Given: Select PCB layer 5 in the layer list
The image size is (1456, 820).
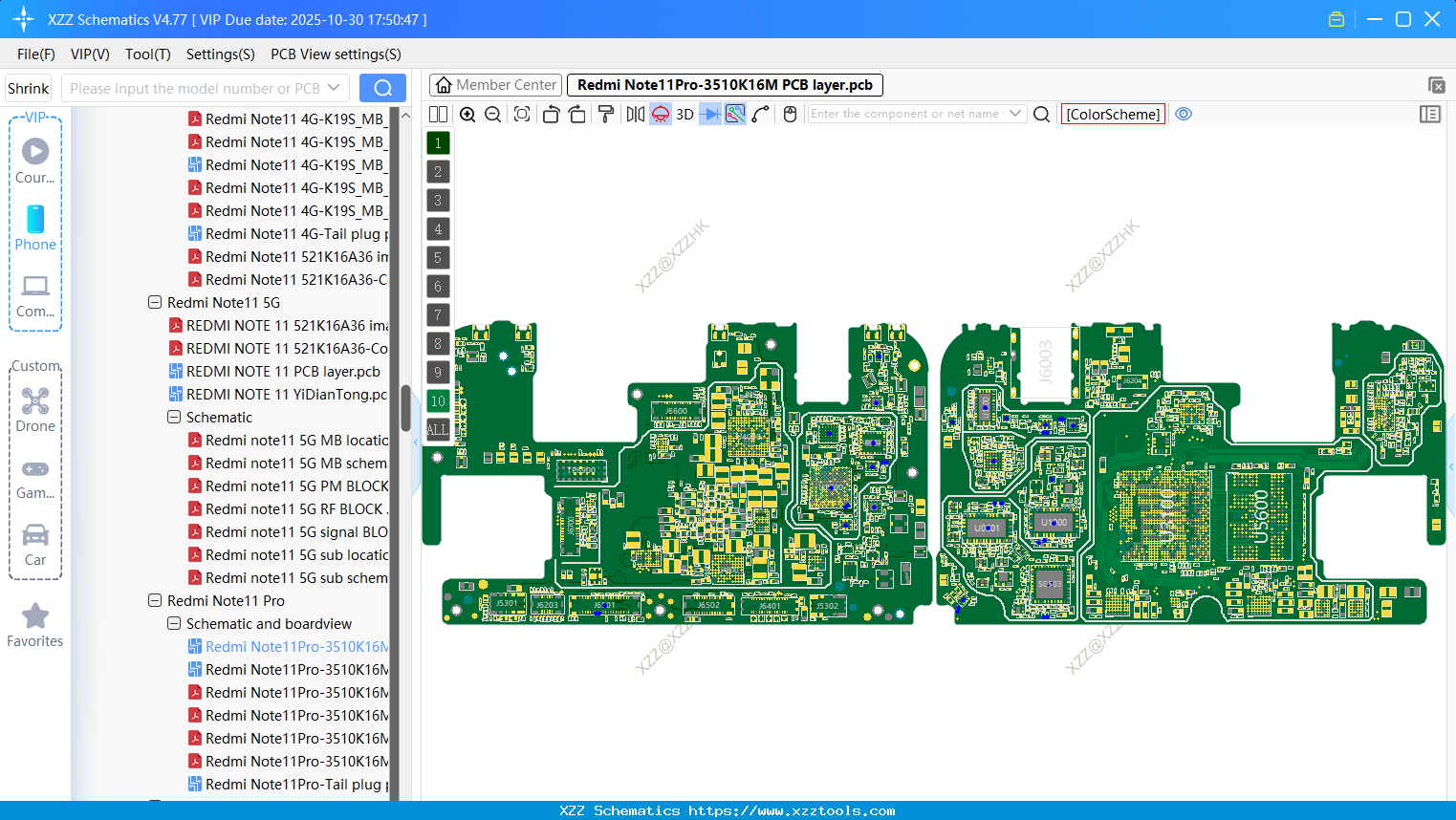Looking at the screenshot, I should tap(437, 257).
